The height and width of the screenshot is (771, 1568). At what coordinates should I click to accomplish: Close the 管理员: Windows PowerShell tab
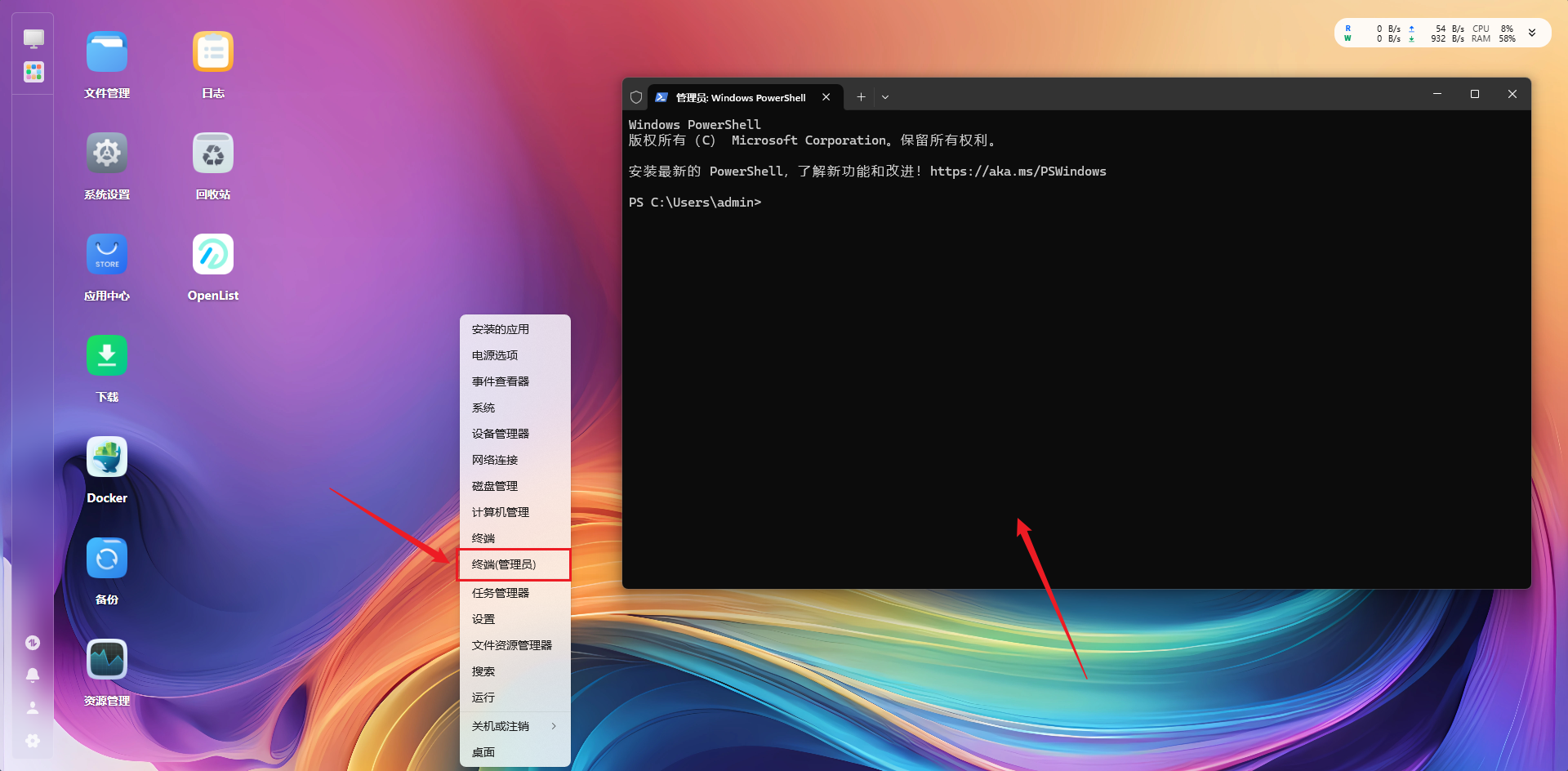[826, 97]
